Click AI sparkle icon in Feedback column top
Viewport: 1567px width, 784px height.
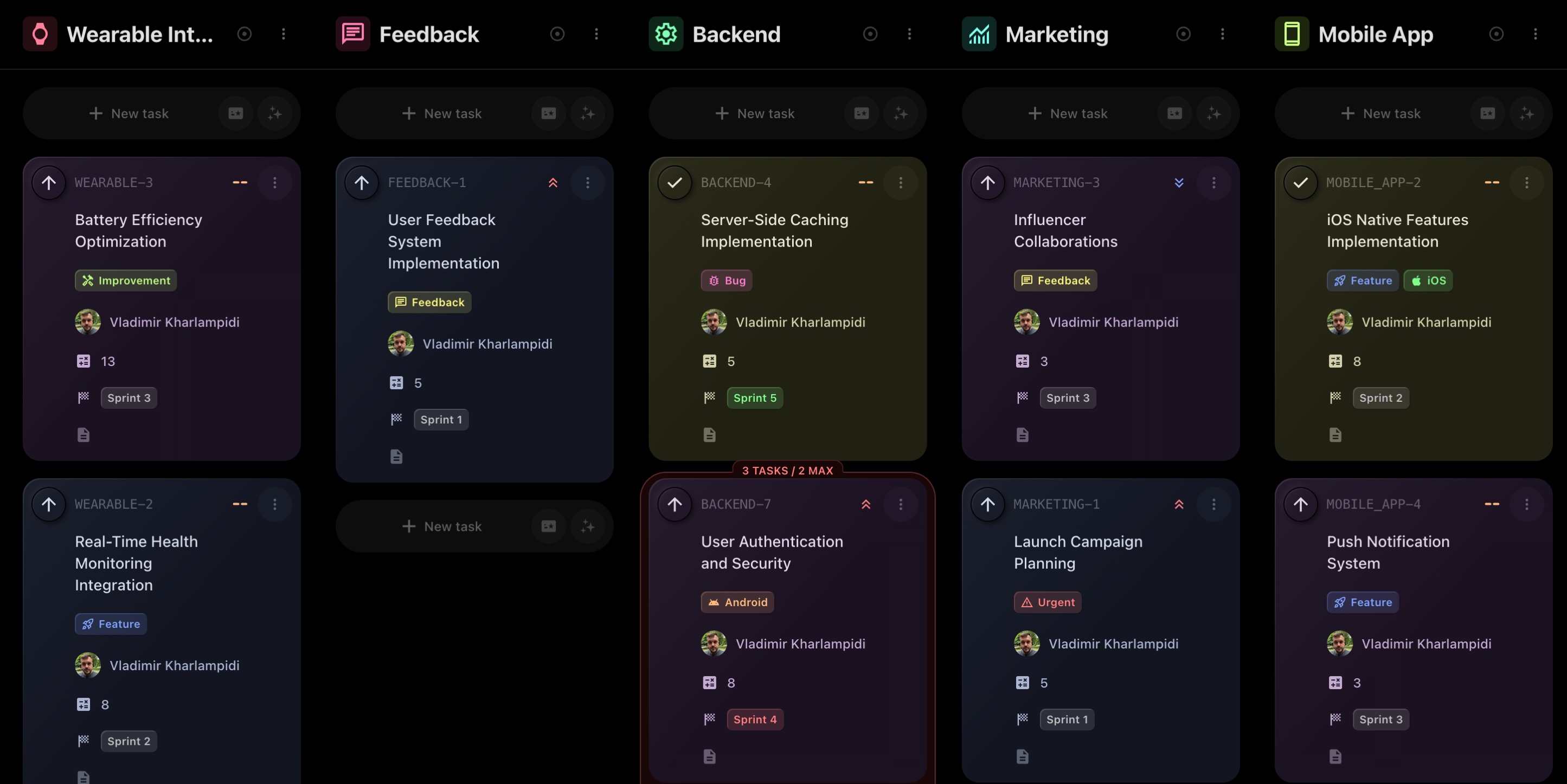pos(588,113)
